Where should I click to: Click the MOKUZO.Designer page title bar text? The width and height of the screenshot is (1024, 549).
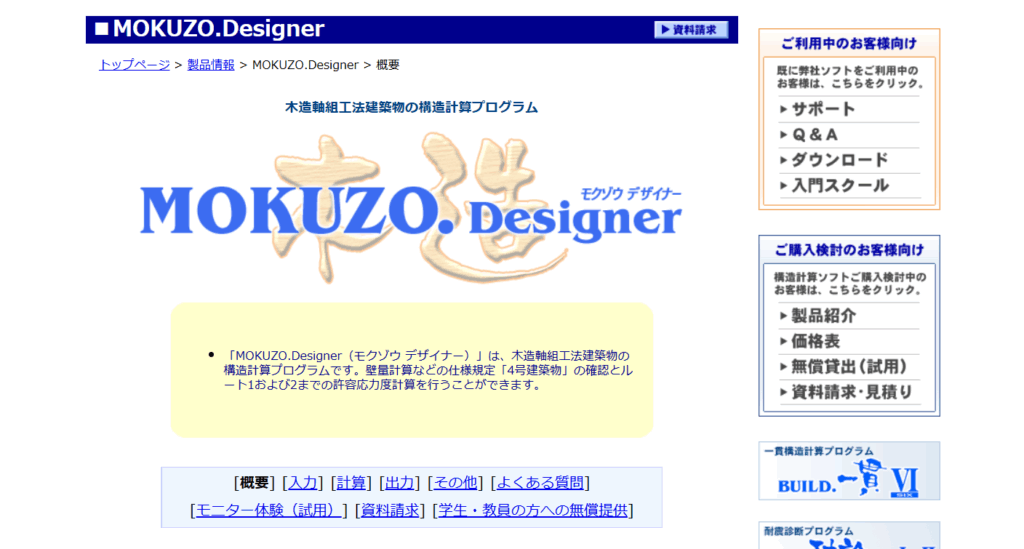tap(218, 29)
